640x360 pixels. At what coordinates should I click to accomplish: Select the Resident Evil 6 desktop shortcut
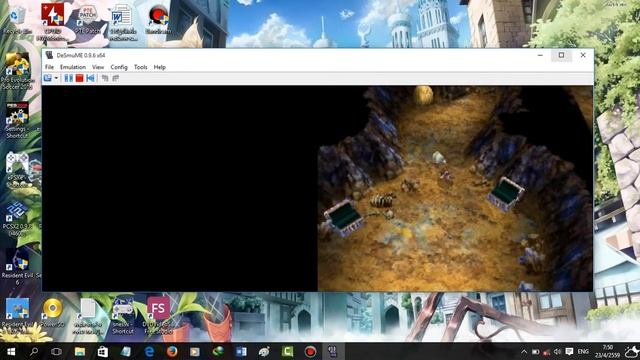(x=17, y=266)
